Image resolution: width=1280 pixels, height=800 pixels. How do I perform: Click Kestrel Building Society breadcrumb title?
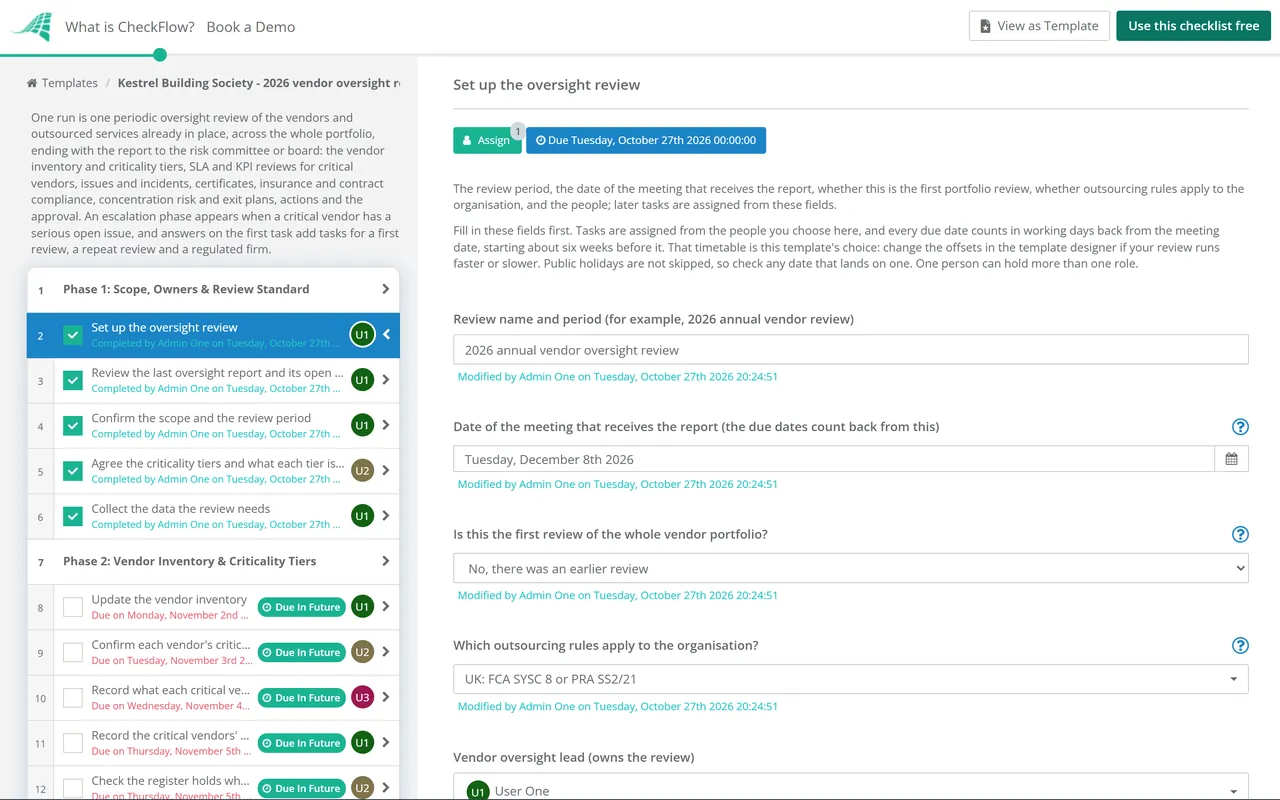click(259, 83)
